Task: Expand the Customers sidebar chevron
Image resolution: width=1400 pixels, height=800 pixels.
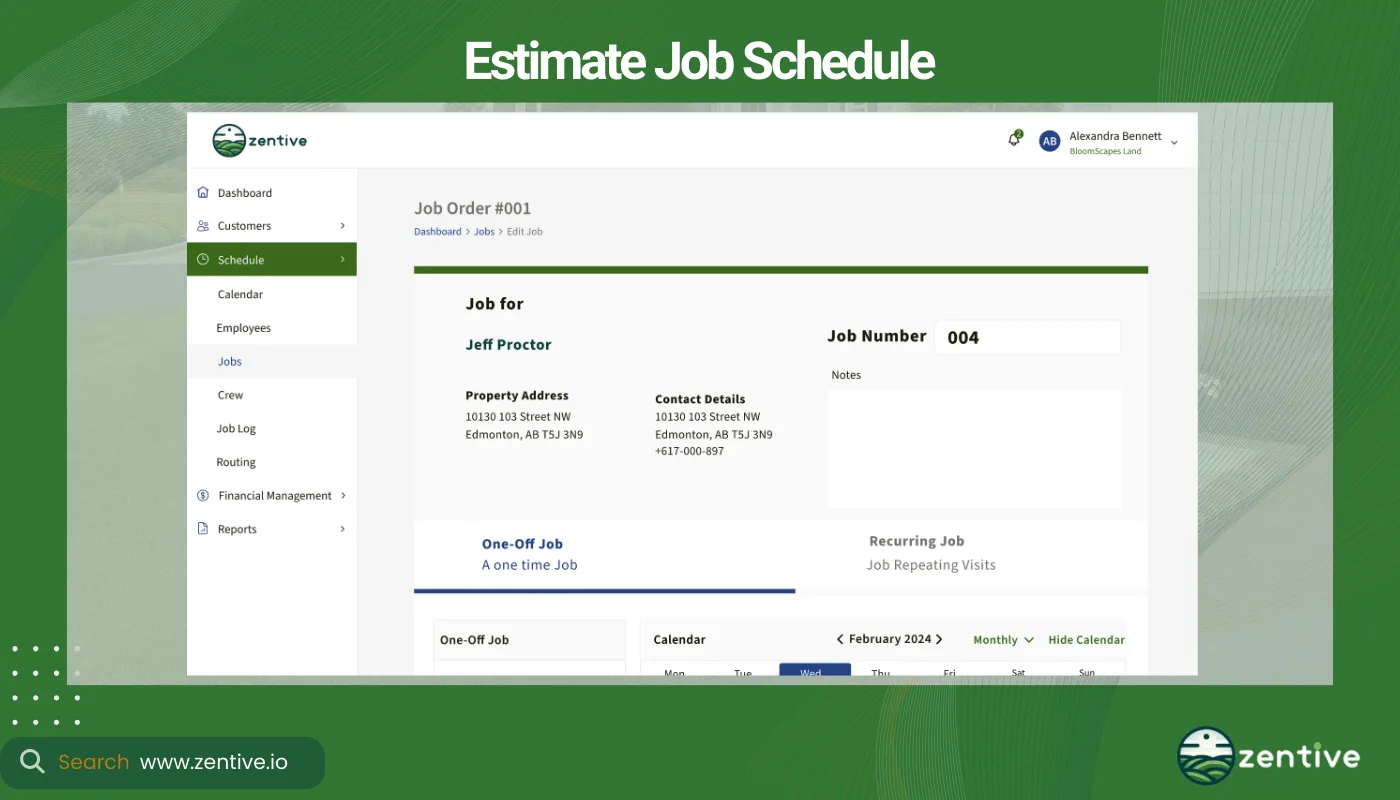Action: click(x=343, y=225)
